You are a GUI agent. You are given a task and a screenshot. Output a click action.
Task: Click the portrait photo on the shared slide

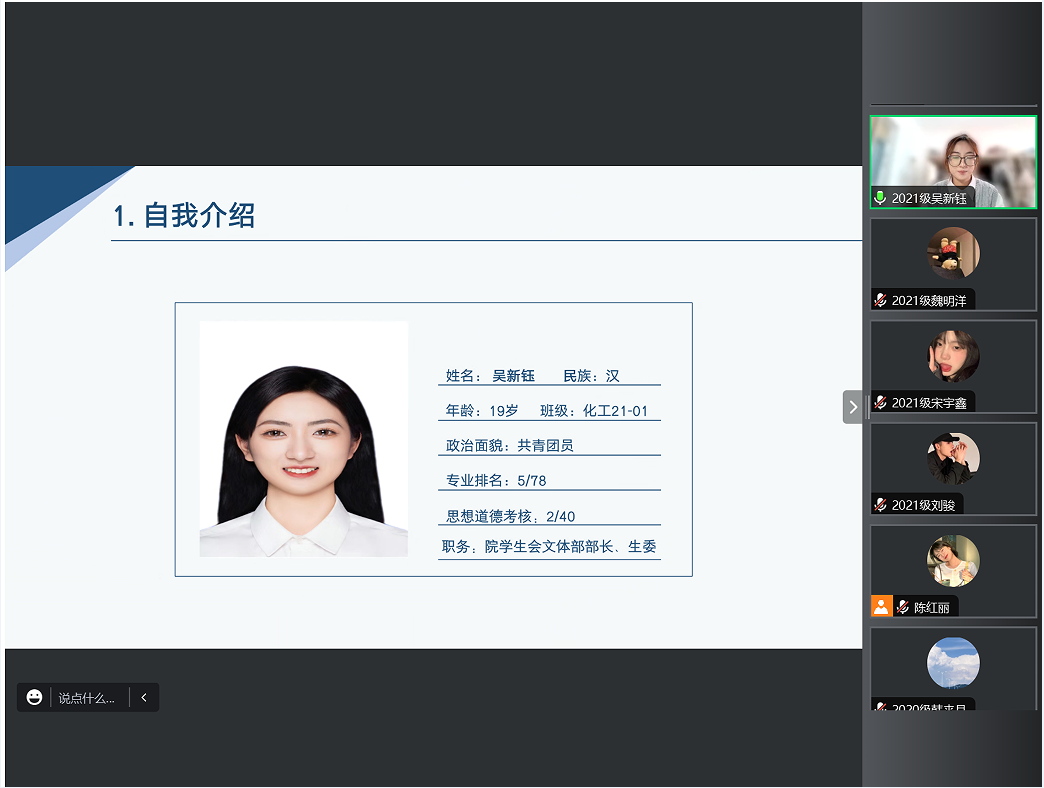click(304, 440)
